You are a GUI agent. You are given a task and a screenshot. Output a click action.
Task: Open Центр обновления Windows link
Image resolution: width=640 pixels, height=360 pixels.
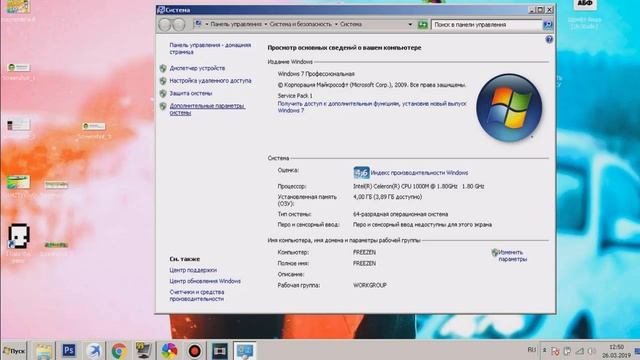coord(205,281)
